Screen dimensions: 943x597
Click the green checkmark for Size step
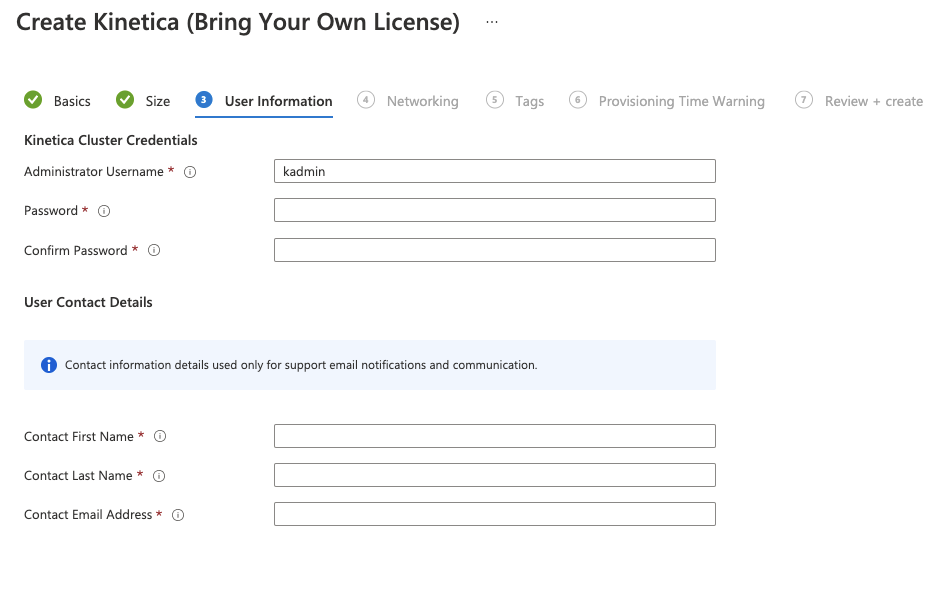point(125,100)
